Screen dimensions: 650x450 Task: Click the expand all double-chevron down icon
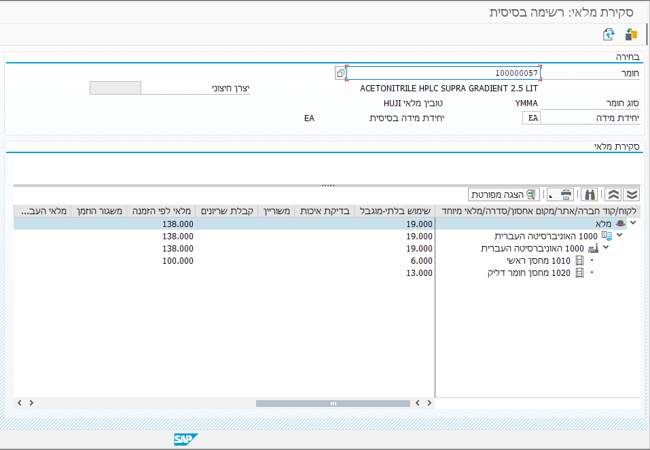point(632,194)
